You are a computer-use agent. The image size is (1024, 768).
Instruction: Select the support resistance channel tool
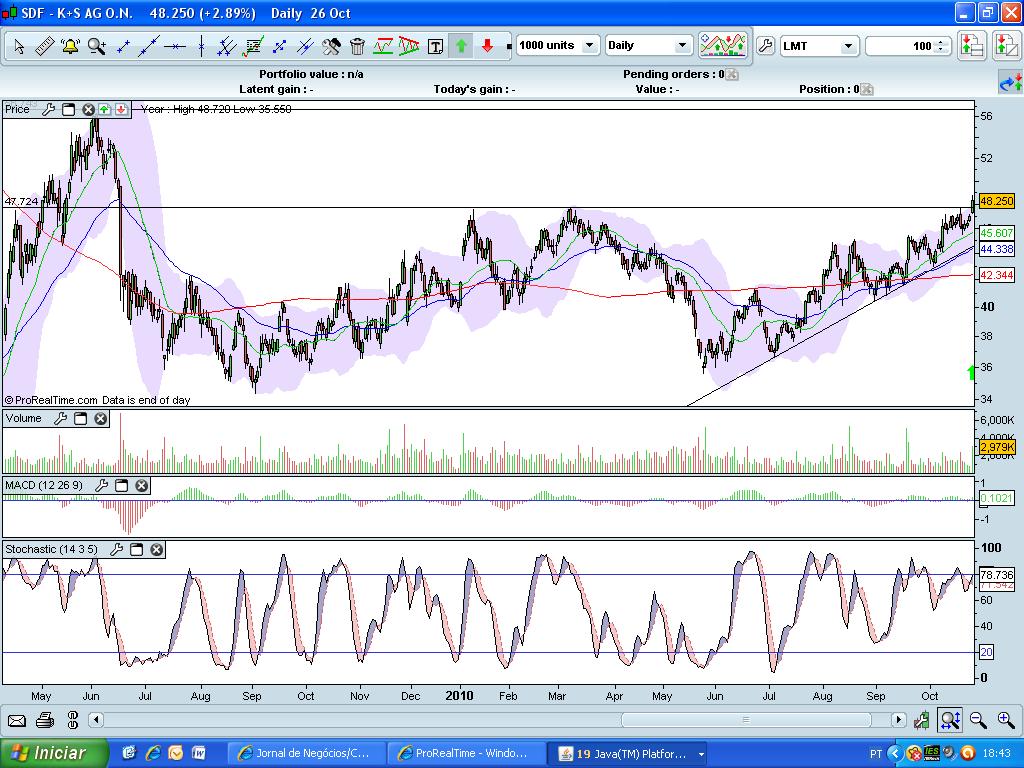tap(383, 46)
